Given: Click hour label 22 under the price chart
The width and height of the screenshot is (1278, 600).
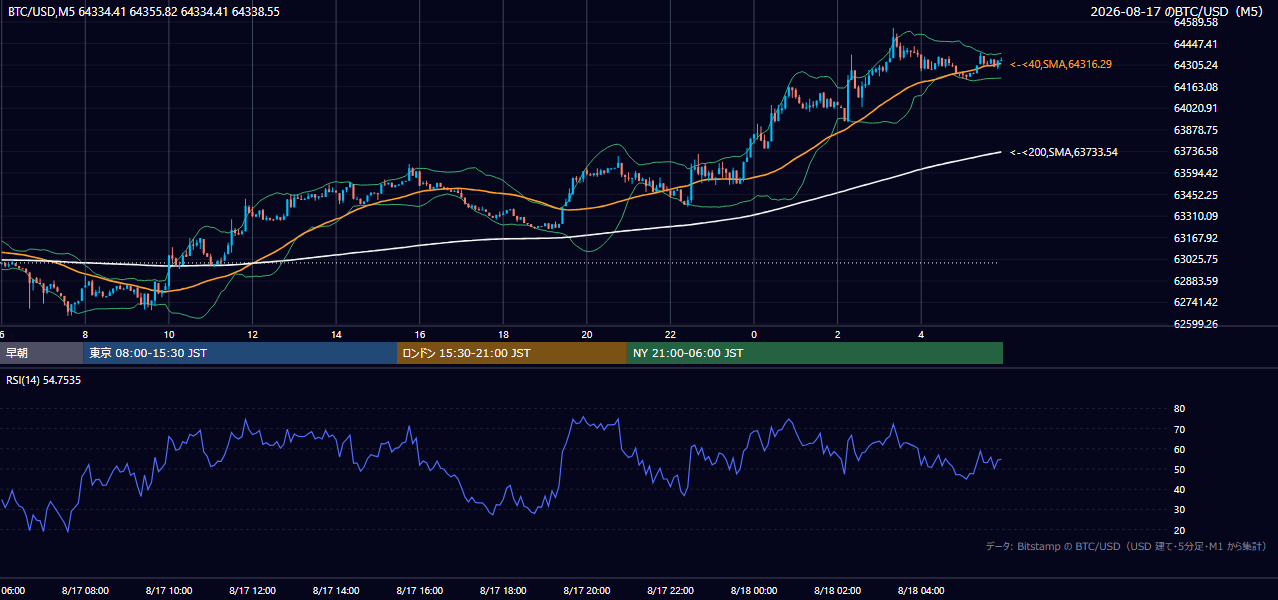Looking at the screenshot, I should pyautogui.click(x=671, y=335).
